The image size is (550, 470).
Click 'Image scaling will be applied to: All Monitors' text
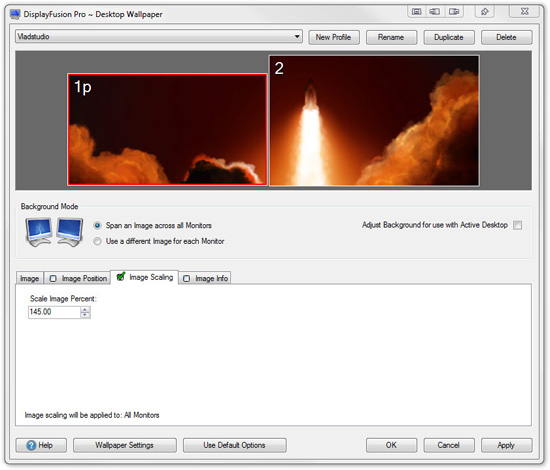92,415
